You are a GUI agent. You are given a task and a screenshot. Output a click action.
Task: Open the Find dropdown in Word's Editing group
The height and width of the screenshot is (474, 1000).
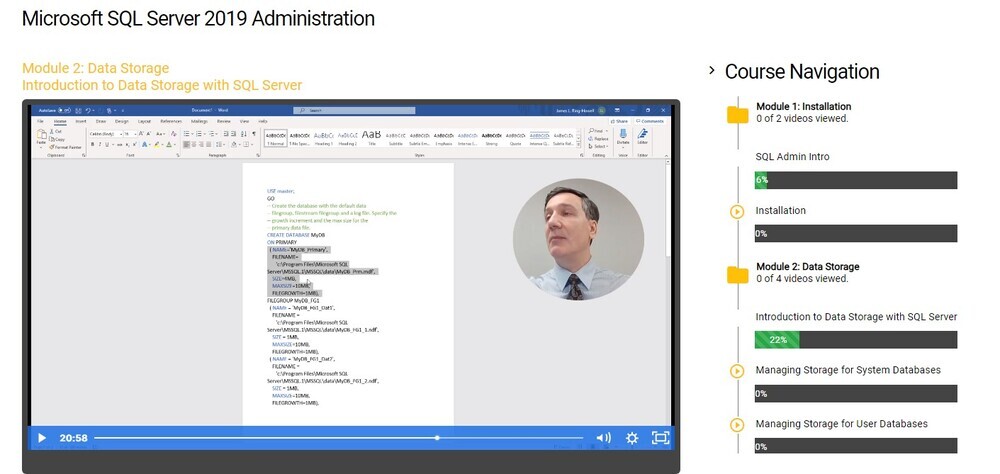point(607,131)
